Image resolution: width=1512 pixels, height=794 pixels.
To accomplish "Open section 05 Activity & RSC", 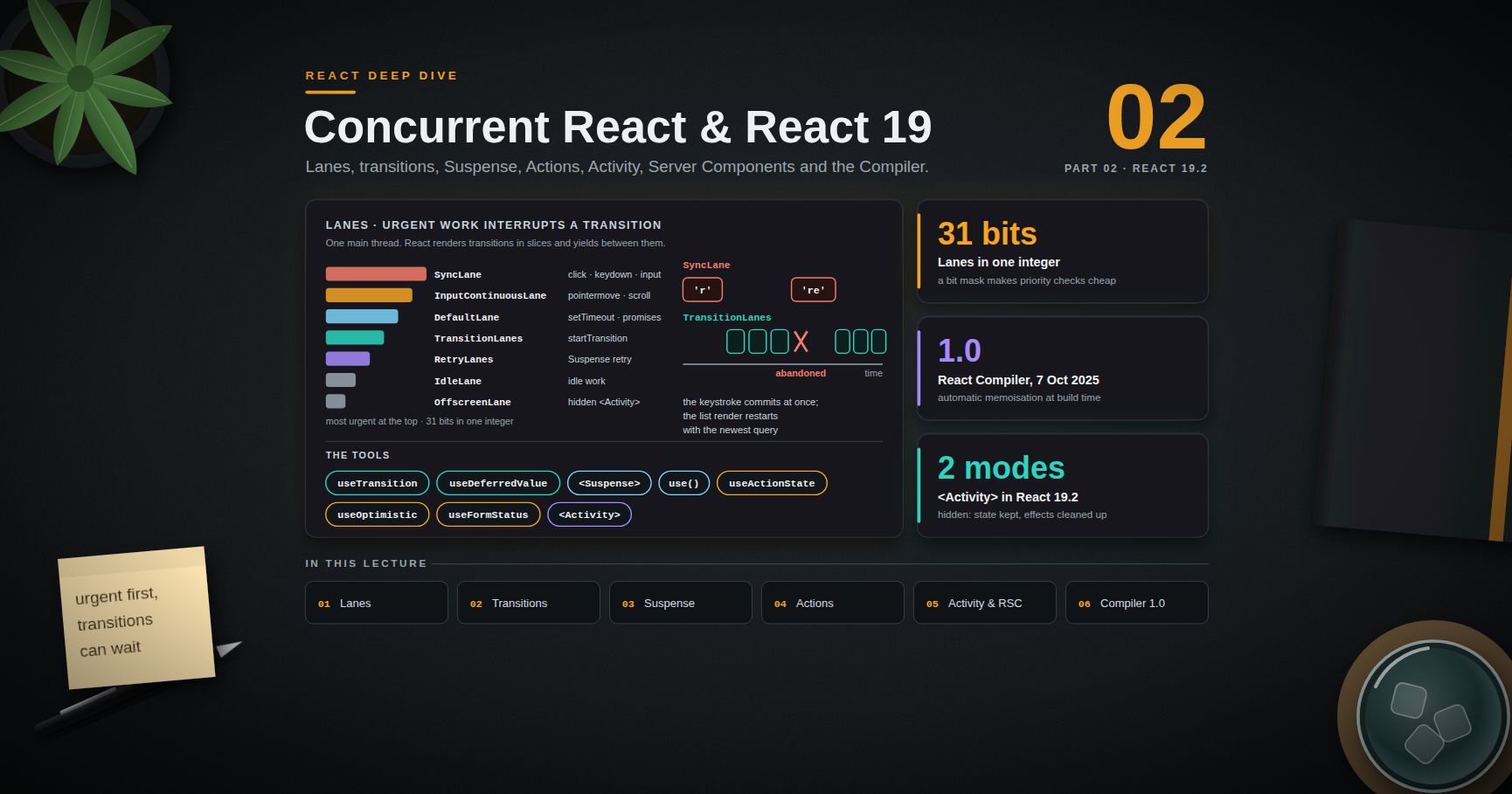I will tap(985, 603).
